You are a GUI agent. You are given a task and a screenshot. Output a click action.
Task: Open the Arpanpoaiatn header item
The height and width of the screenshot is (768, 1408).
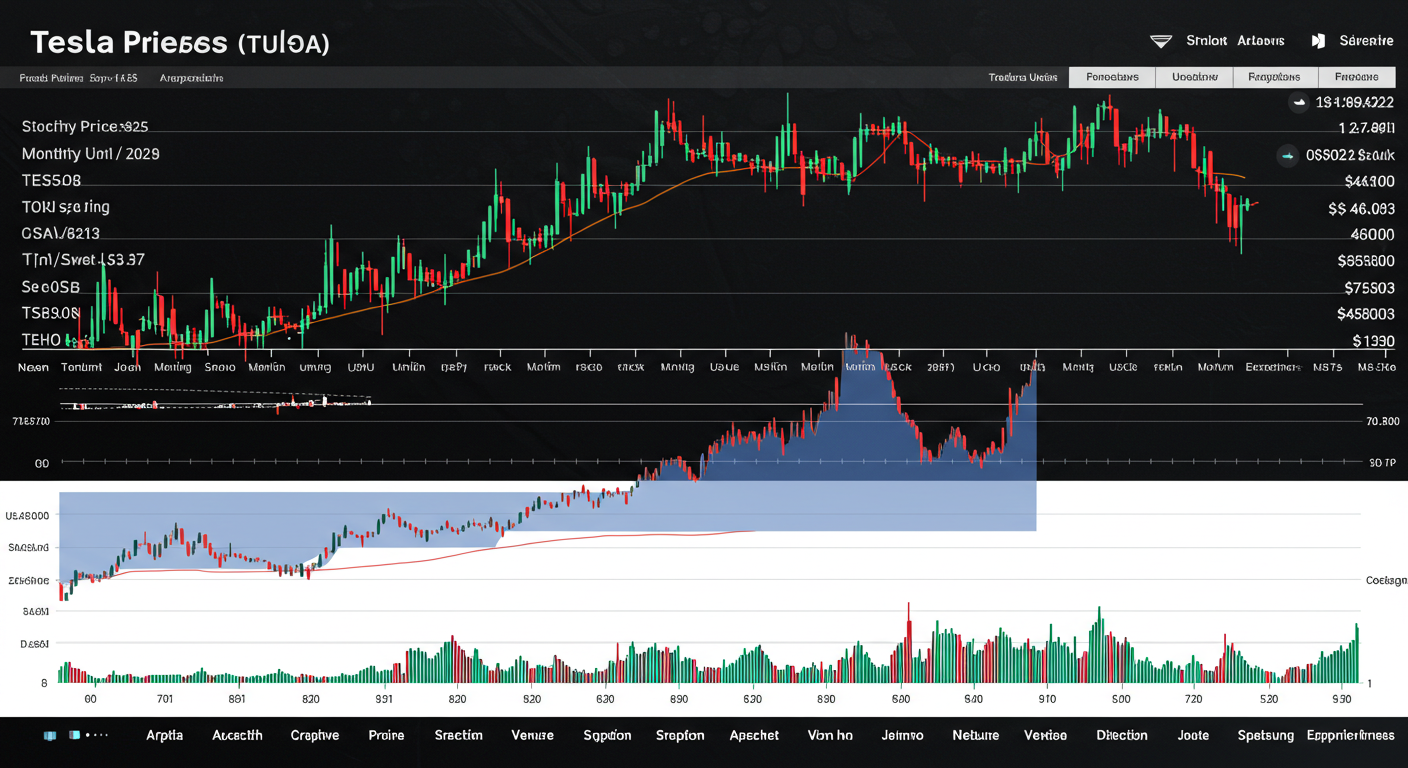click(192, 77)
